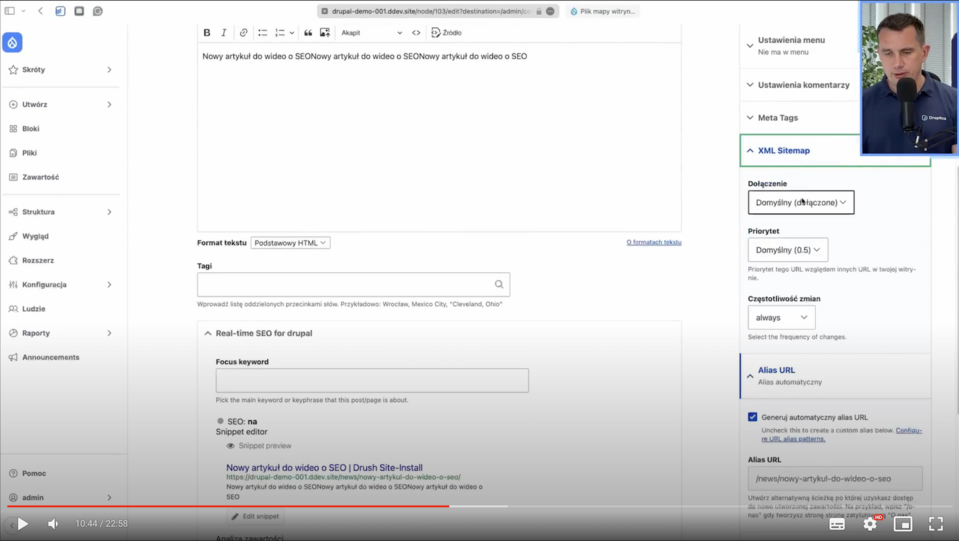
Task: Click the Wygląd brush icon
Action: pos(13,236)
